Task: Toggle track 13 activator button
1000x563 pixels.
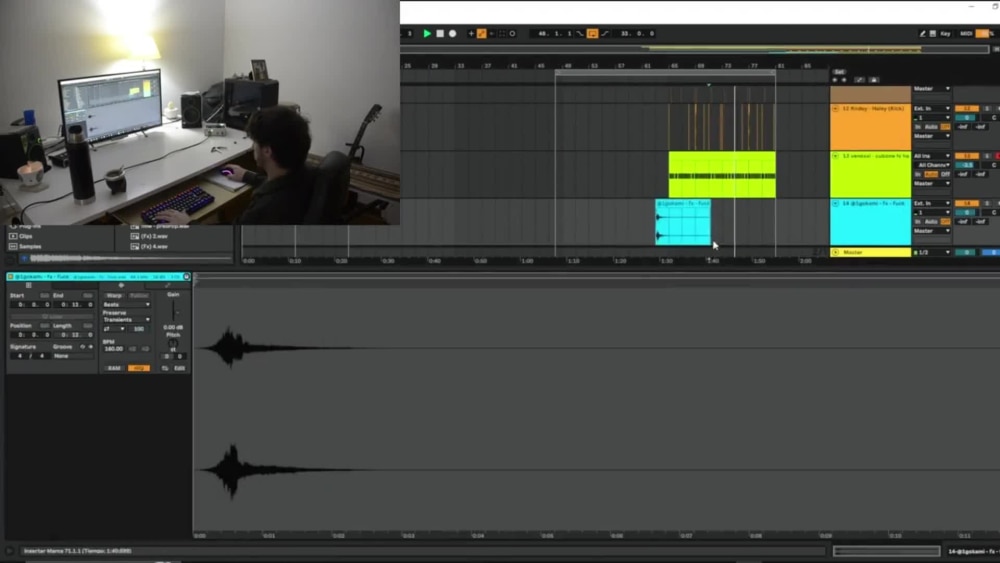Action: pos(967,156)
